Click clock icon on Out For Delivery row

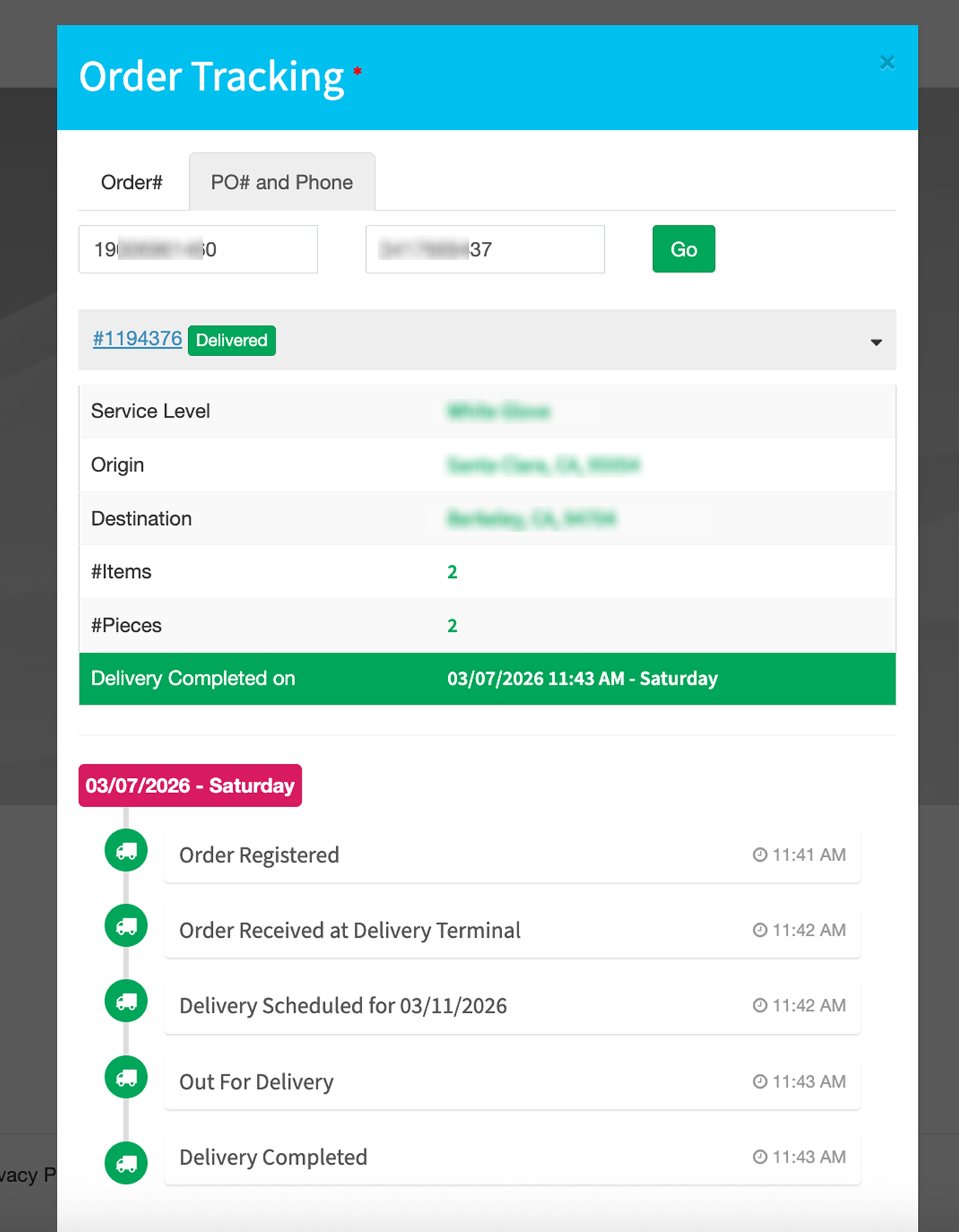click(x=760, y=1082)
